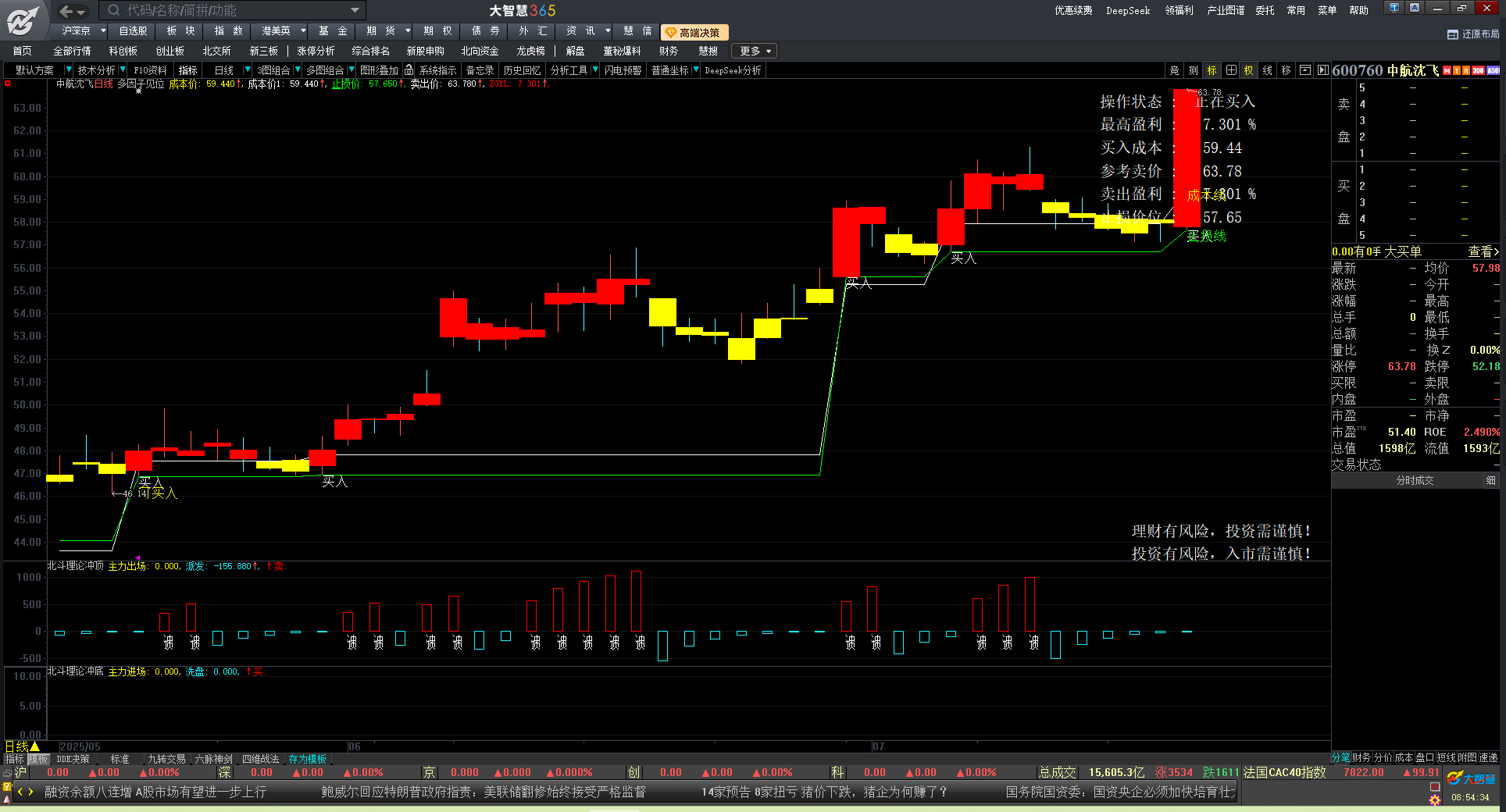The image size is (1506, 812).
Task: Switch to the DDE决策 bottom tab
Action: pyautogui.click(x=73, y=759)
